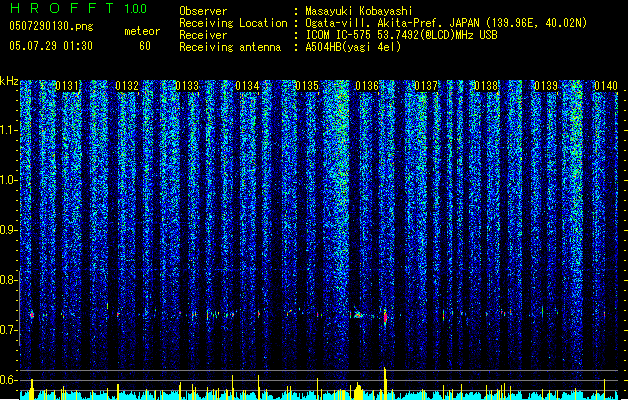Click the HROFFT program title text
The width and height of the screenshot is (629, 400).
pyautogui.click(x=62, y=8)
